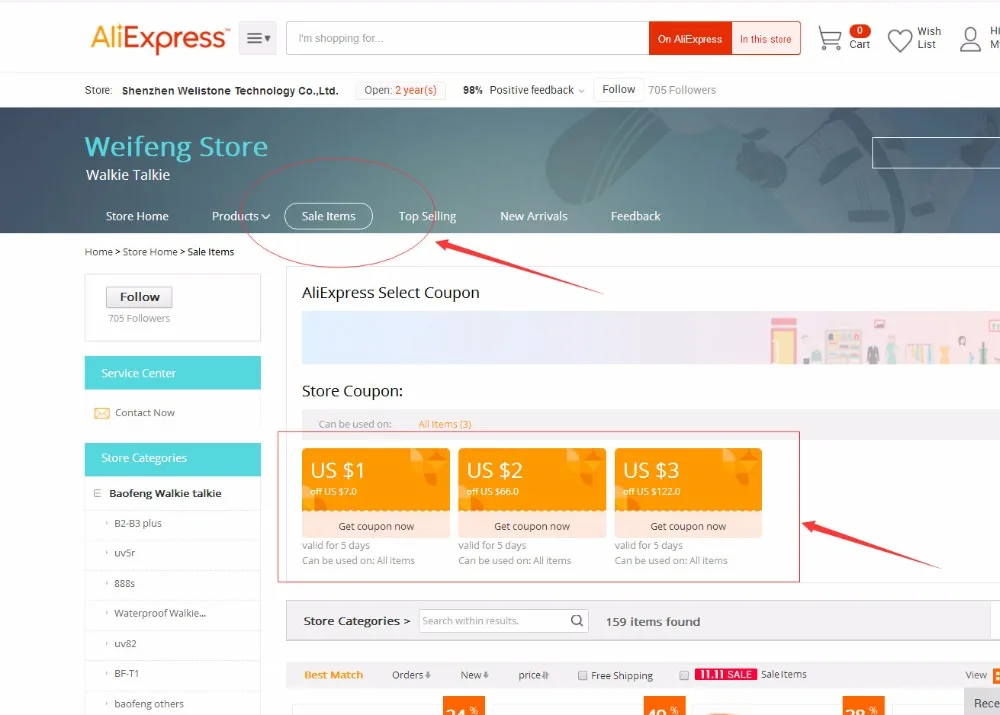Click Follow button in store header bar
1000x715 pixels.
pos(619,89)
